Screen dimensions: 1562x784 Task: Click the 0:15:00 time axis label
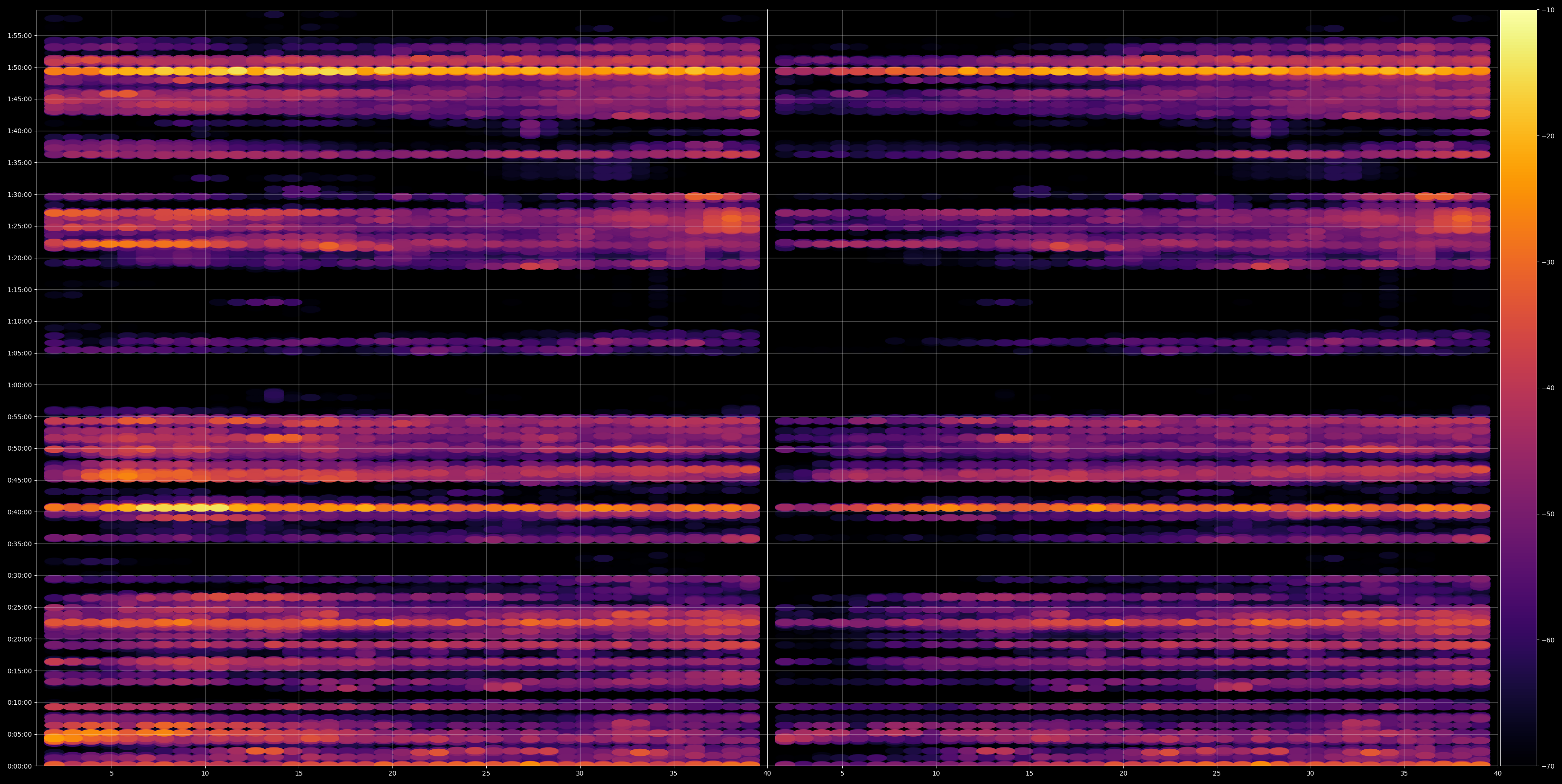pyautogui.click(x=19, y=671)
